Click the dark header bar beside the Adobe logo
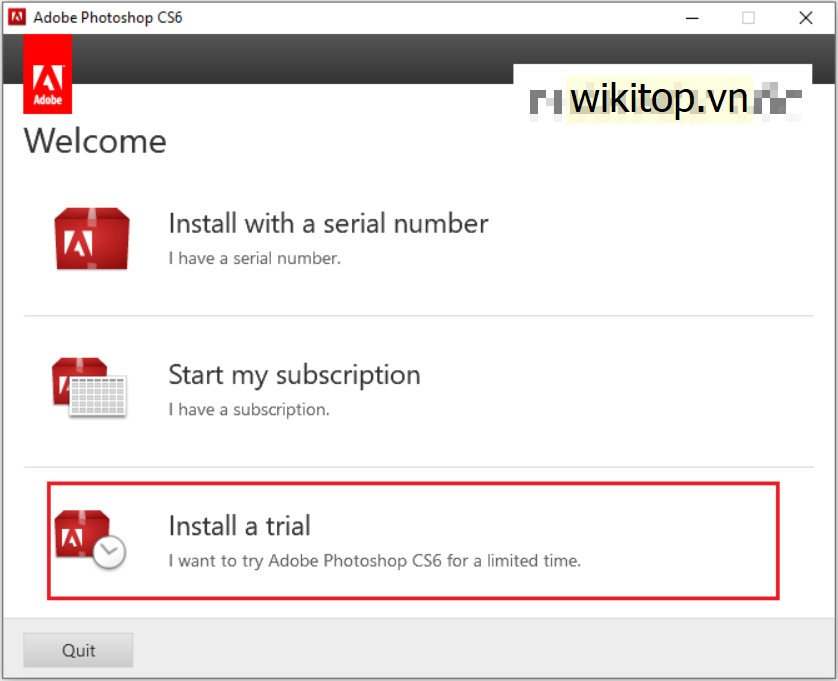This screenshot has width=838, height=681. (290, 60)
